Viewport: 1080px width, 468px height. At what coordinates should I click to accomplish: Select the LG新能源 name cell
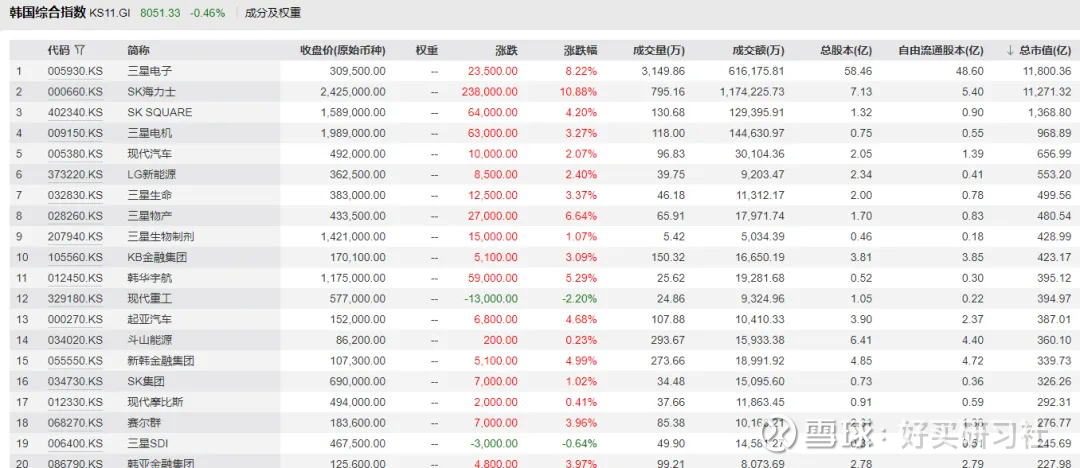pos(150,174)
